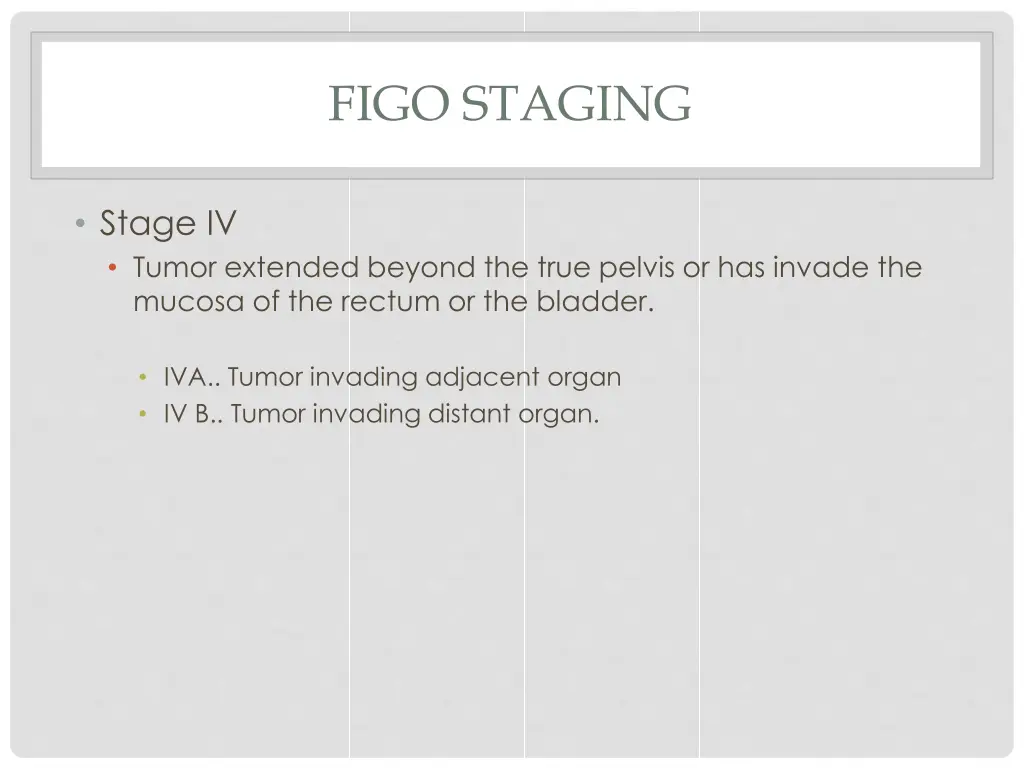Select the Stage IV heading text
The height and width of the screenshot is (768, 1024).
point(168,223)
